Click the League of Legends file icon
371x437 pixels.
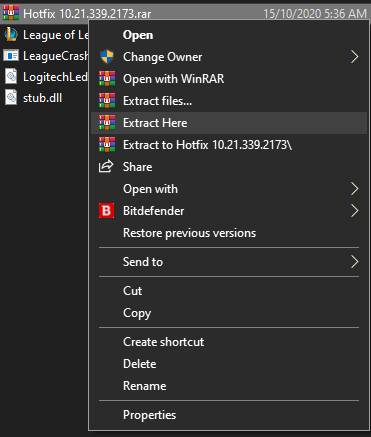11,35
